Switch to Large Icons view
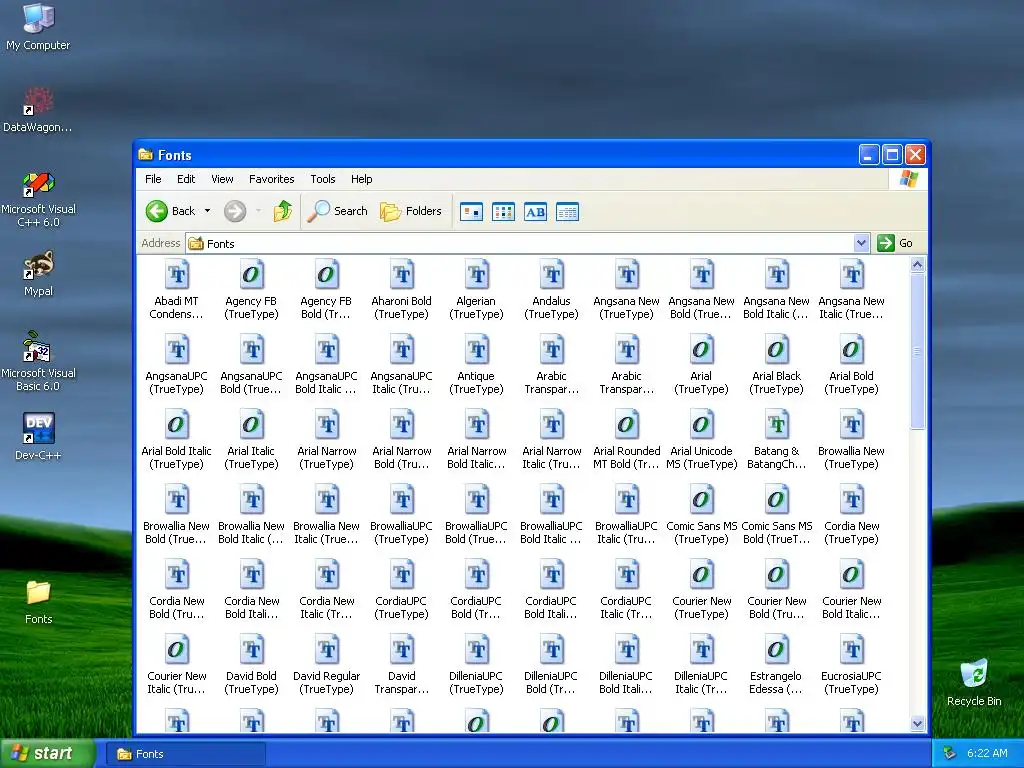 472,212
